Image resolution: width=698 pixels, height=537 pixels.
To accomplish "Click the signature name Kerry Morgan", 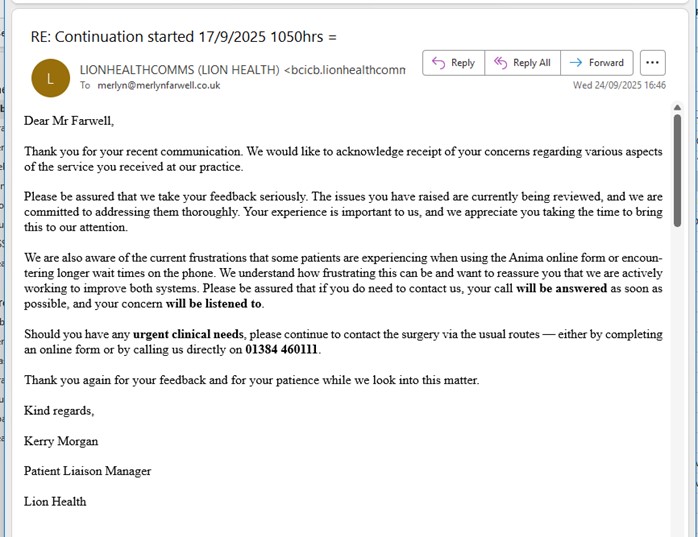I will pyautogui.click(x=61, y=441).
